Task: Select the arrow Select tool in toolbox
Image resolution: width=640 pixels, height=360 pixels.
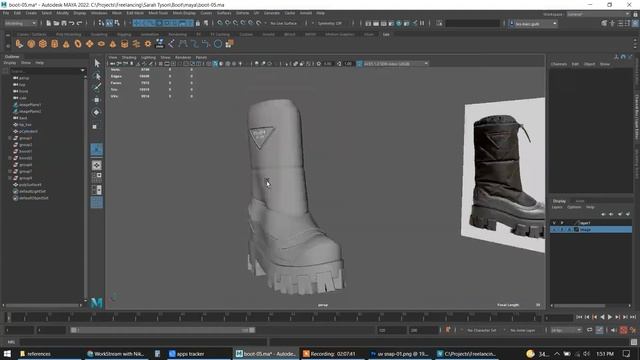Action: pos(97,63)
